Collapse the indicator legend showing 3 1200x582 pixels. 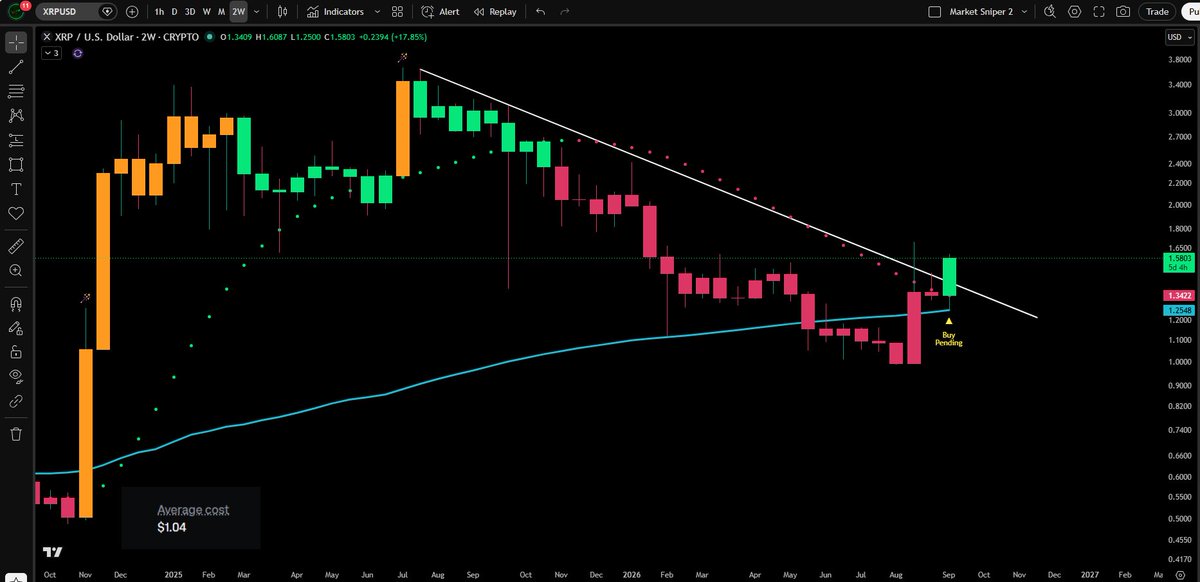(x=51, y=53)
